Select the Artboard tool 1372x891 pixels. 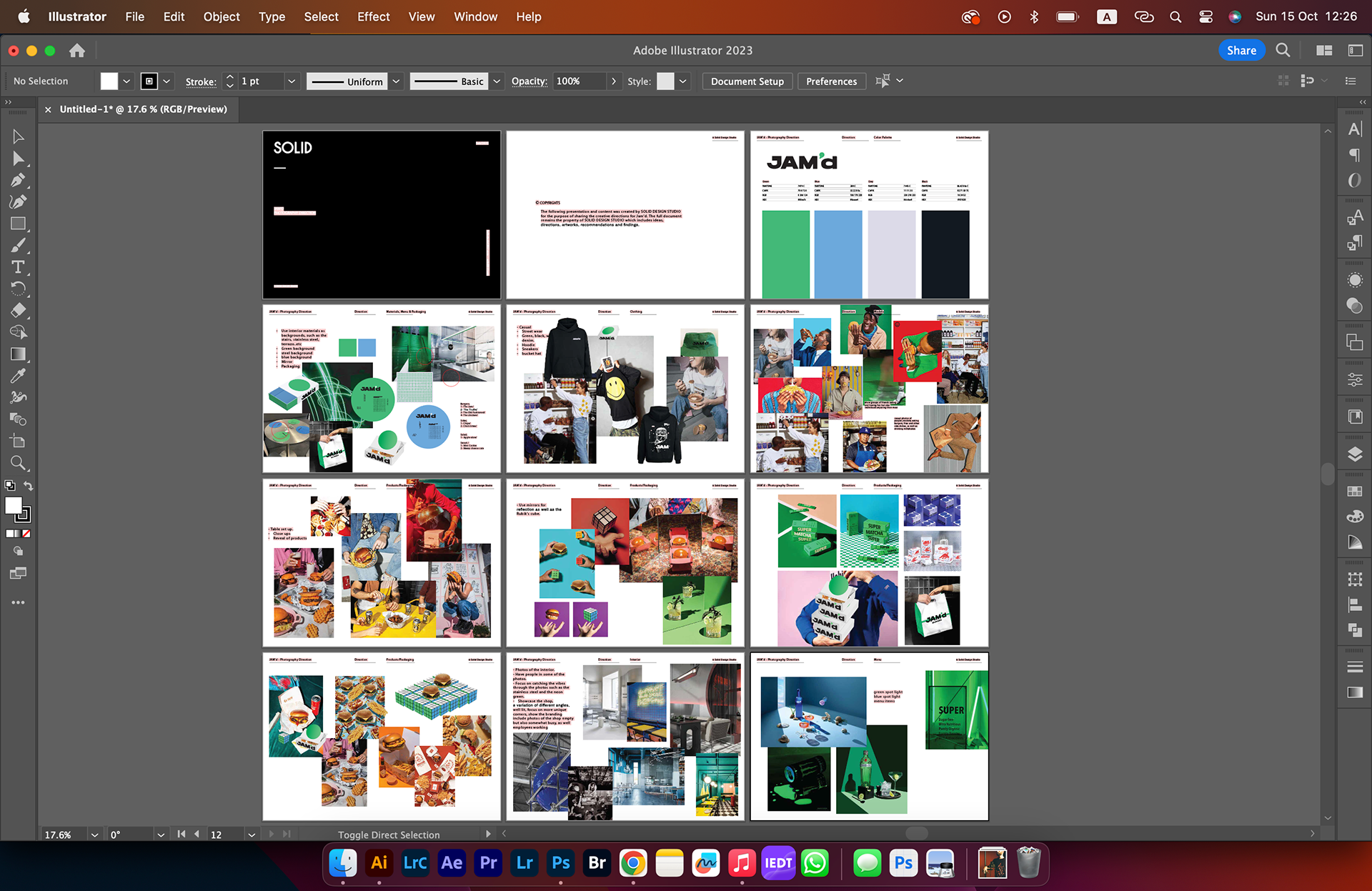tap(19, 441)
